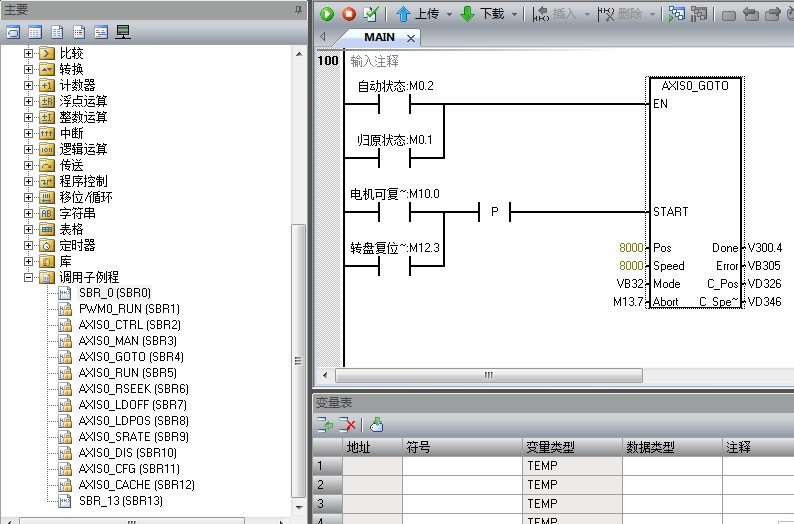Select PWM0_RUN (SBR1) subroutine
The image size is (794, 524).
pyautogui.click(x=129, y=309)
